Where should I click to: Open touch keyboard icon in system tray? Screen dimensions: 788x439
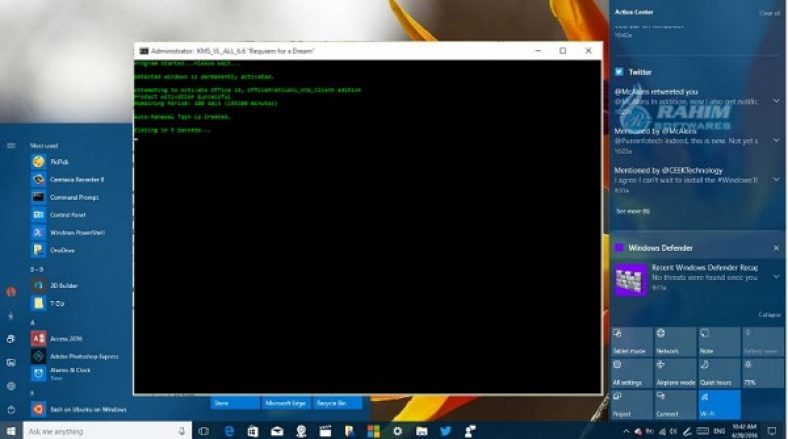(703, 431)
